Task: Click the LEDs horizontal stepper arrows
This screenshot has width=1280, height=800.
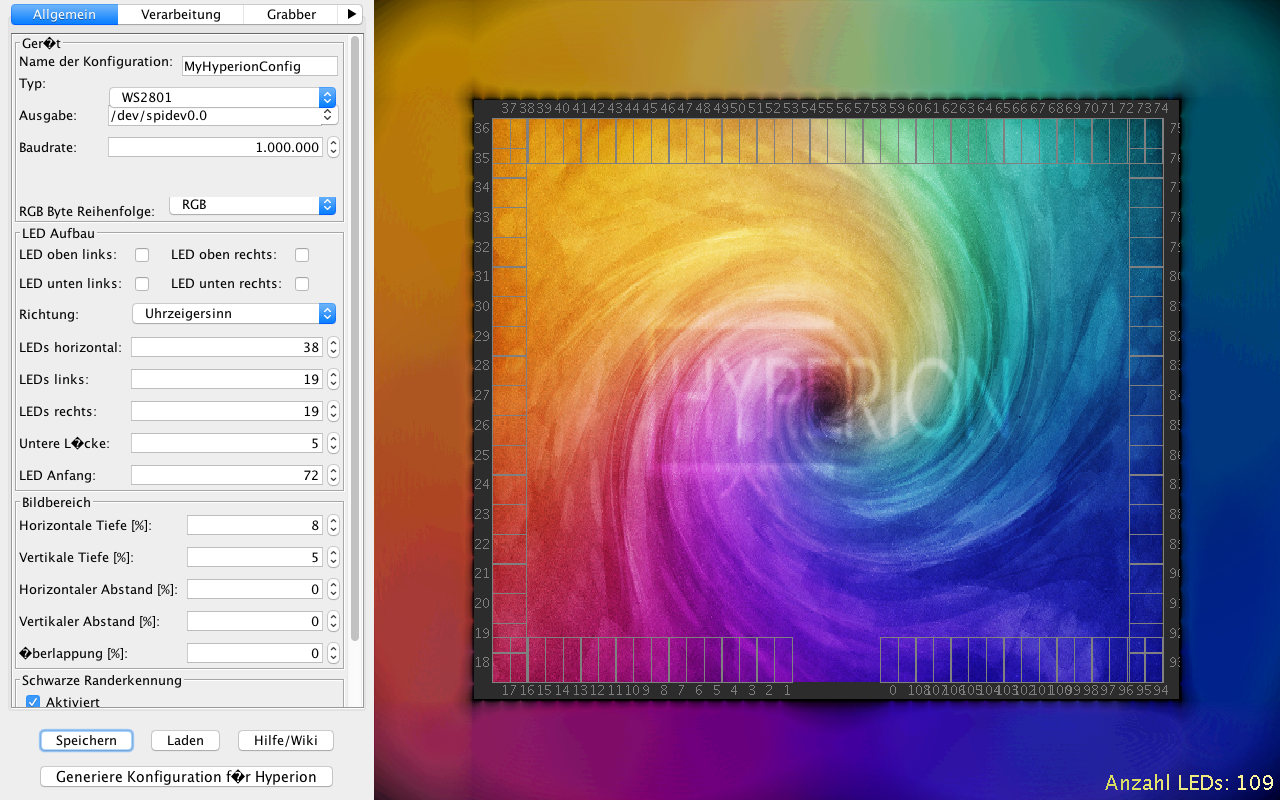Action: point(333,347)
